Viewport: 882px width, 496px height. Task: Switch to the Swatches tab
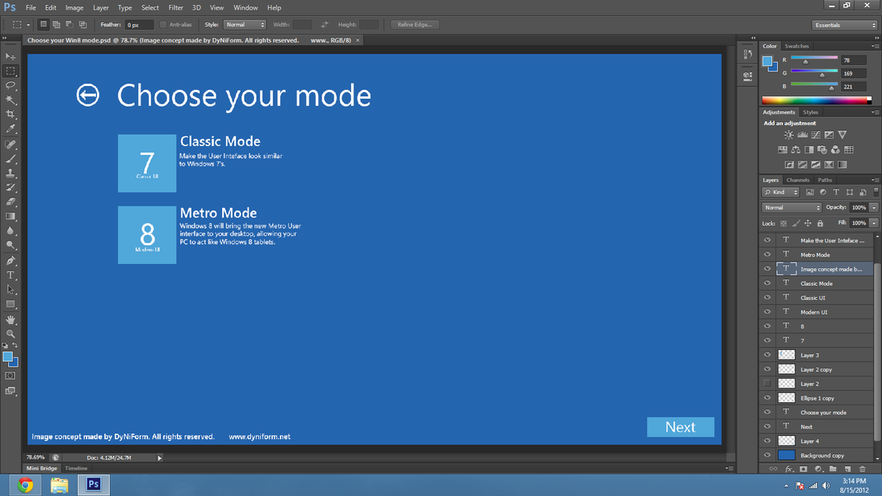tap(796, 46)
